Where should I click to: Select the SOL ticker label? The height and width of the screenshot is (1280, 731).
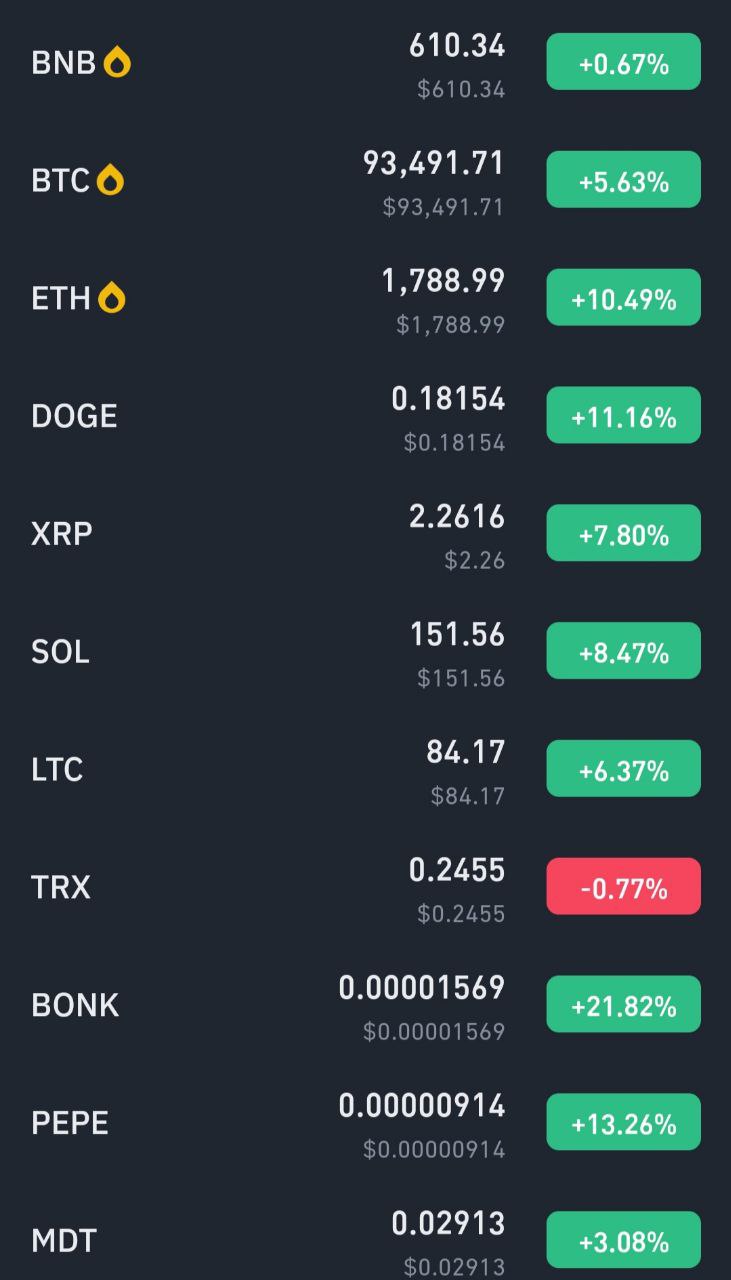[61, 652]
